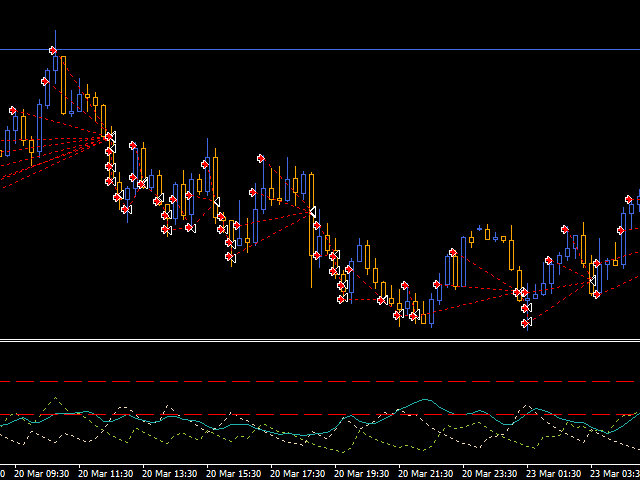Image resolution: width=640 pixels, height=480 pixels.
Task: Select the red arrow above the 20 Mar 15:30 swing high
Action: (260, 158)
